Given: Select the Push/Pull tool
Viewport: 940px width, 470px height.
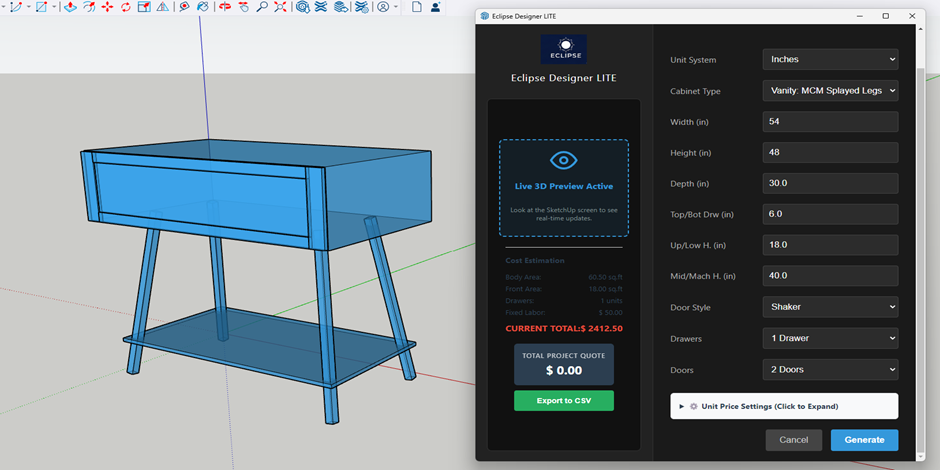Looking at the screenshot, I should 70,7.
